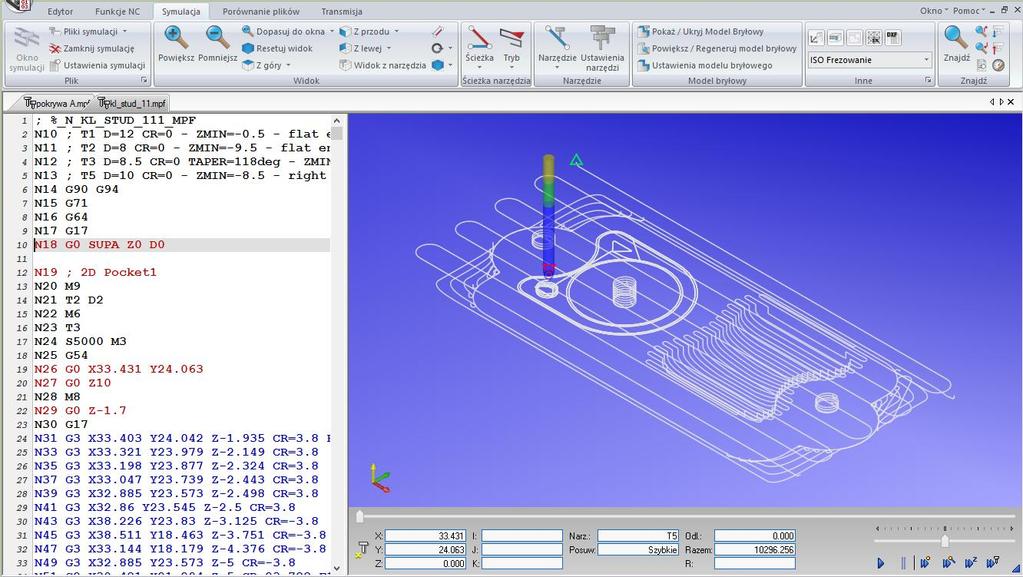The width and height of the screenshot is (1023, 577).
Task: Click the tool status icon beside coordinates
Action: point(363,550)
